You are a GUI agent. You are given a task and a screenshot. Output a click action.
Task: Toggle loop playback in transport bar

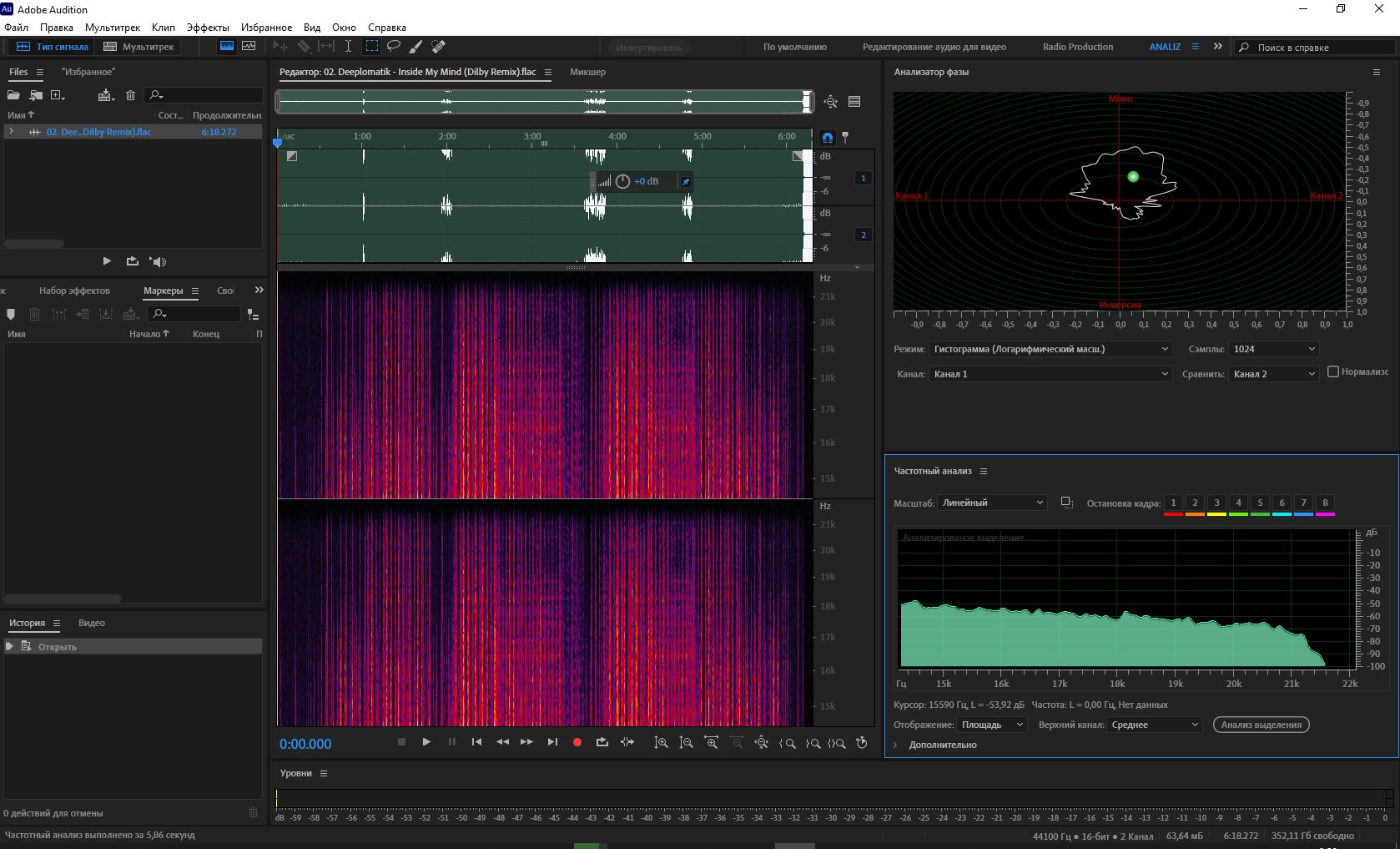click(602, 742)
